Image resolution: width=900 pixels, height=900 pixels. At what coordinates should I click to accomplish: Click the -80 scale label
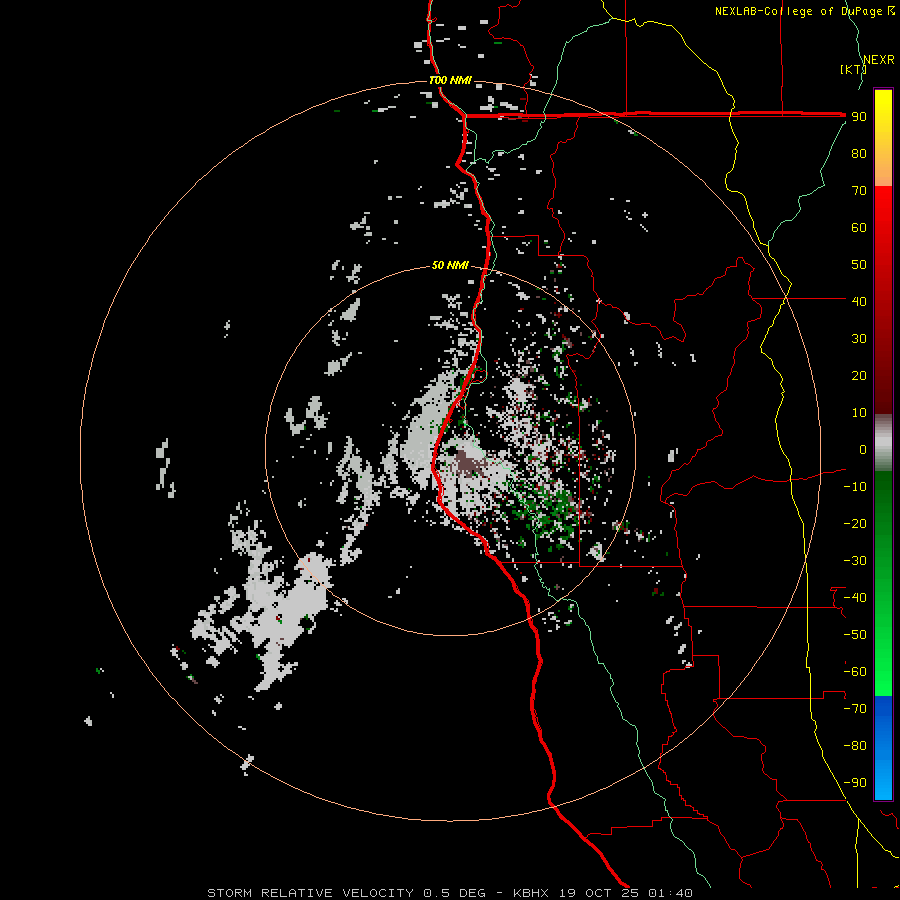pos(855,746)
